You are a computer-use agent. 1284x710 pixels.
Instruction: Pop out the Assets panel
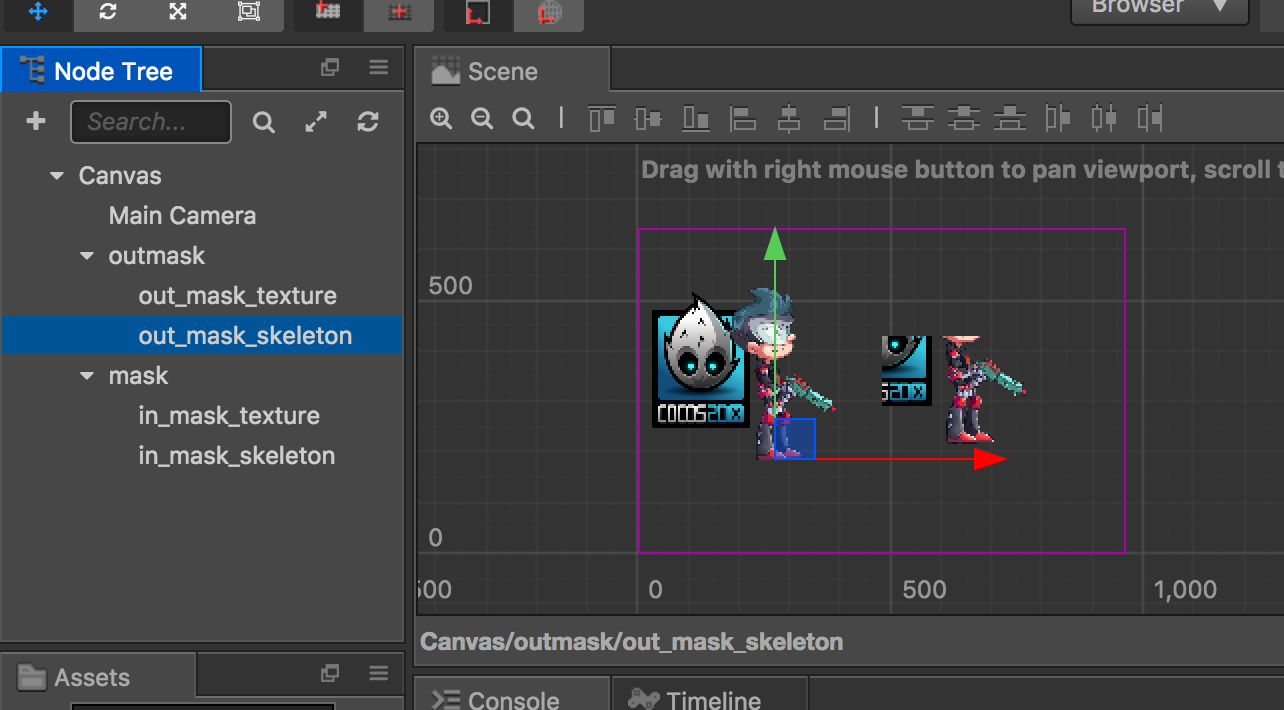(330, 673)
